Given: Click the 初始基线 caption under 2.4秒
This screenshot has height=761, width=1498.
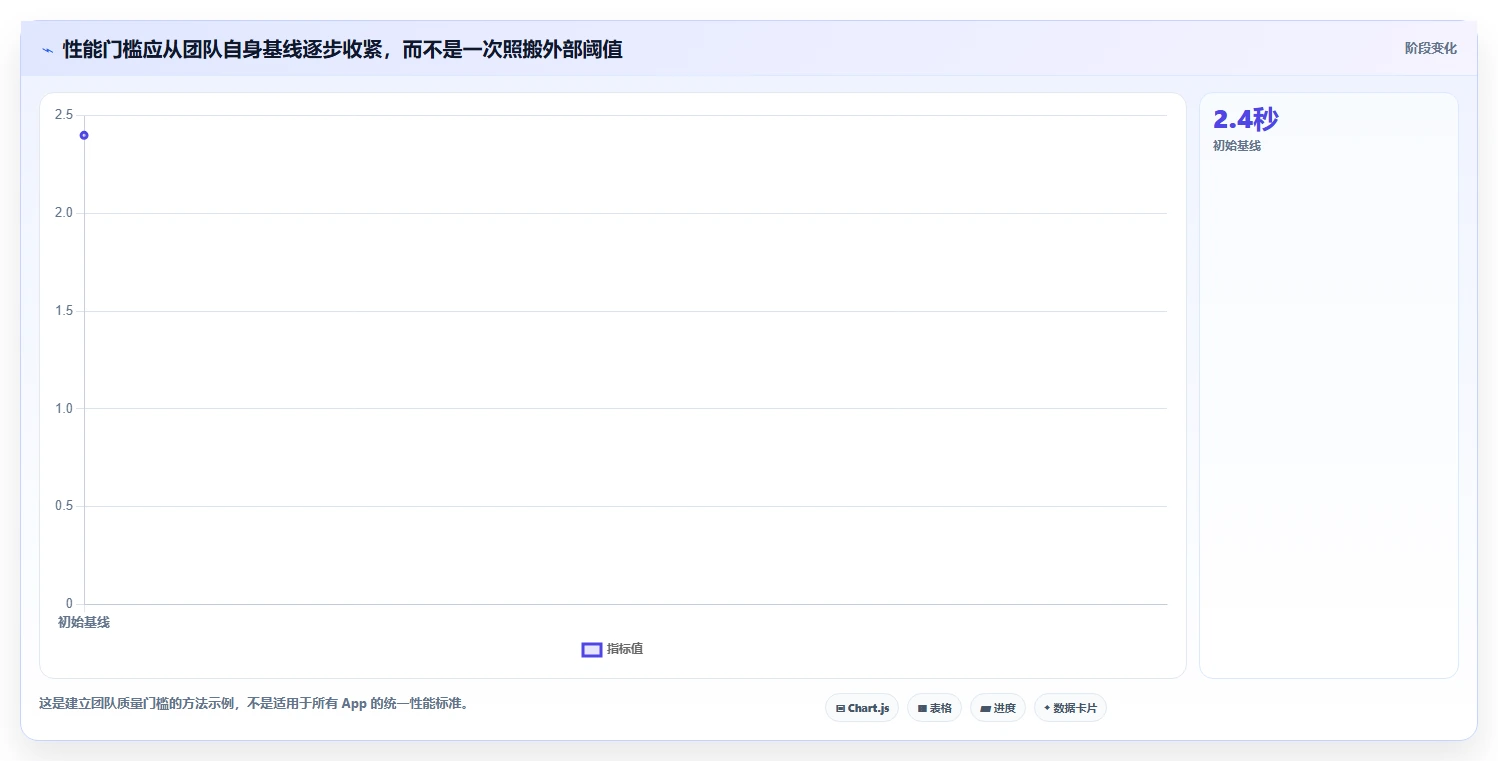Looking at the screenshot, I should pos(1237,146).
